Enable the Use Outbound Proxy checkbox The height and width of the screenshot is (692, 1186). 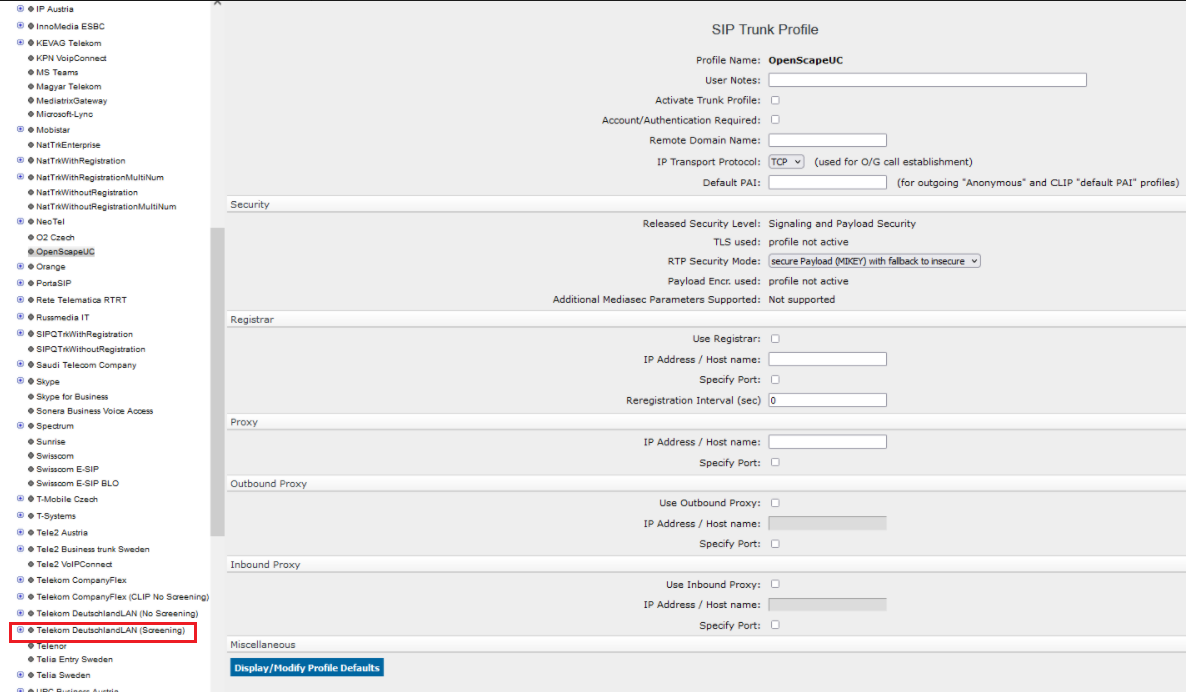[x=775, y=503]
